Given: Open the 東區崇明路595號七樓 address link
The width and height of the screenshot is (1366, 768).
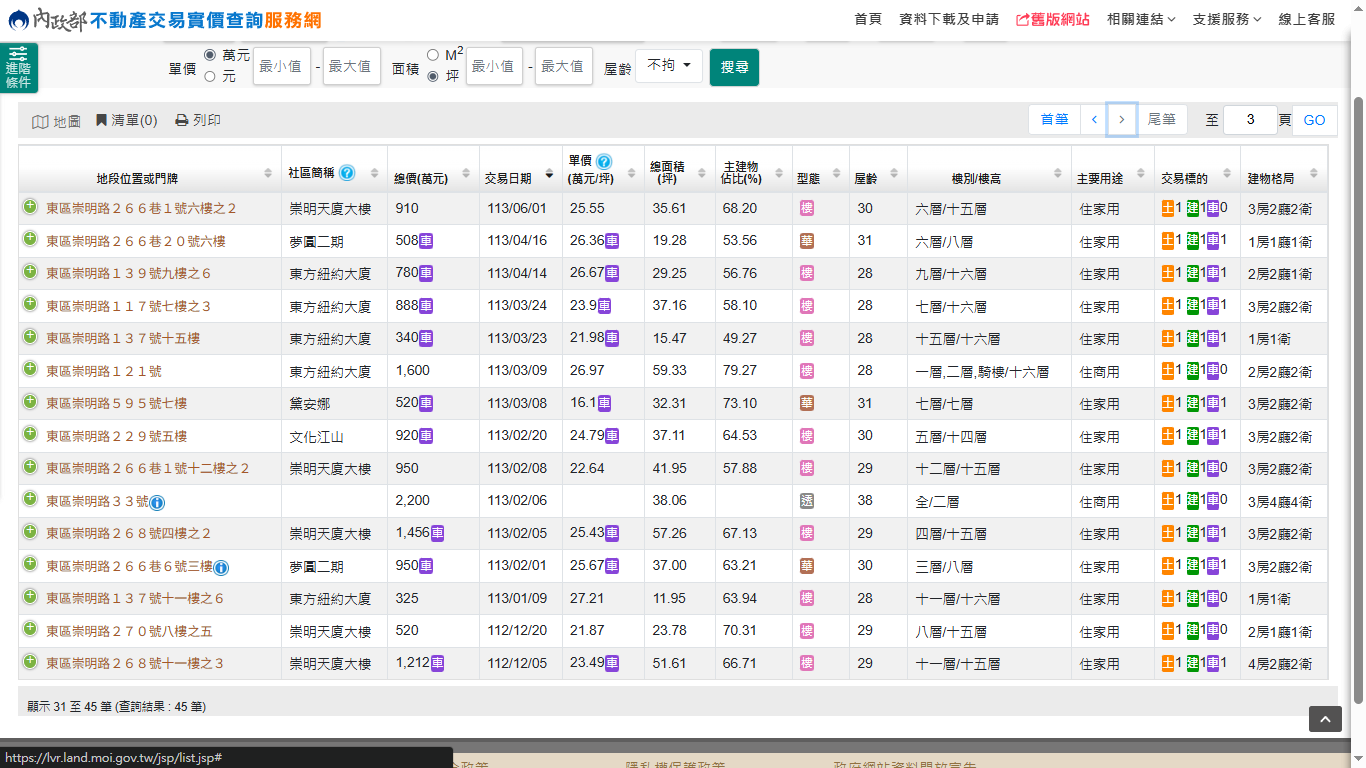Looking at the screenshot, I should click(x=116, y=404).
